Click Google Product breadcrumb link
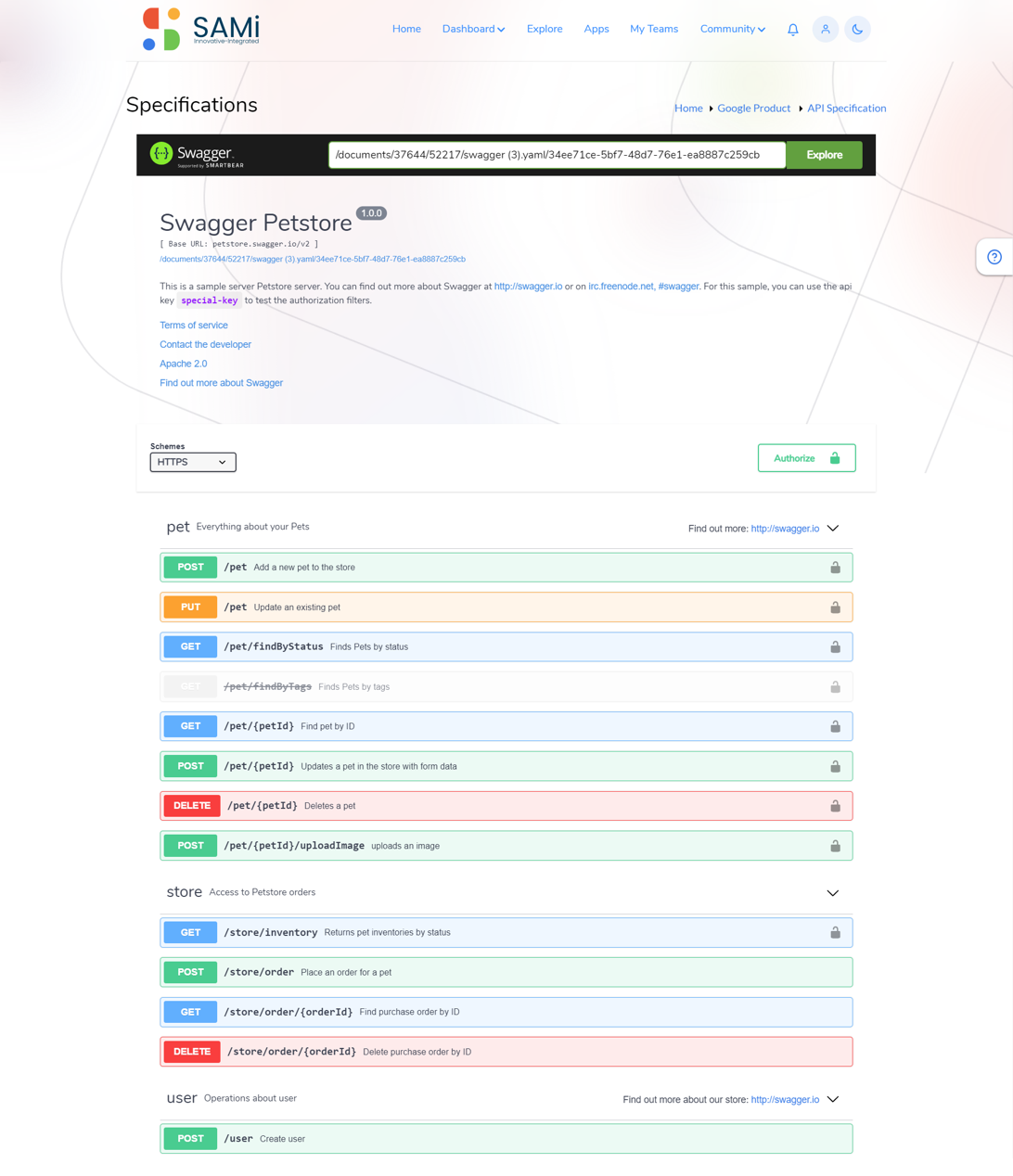This screenshot has width=1013, height=1176. point(753,109)
